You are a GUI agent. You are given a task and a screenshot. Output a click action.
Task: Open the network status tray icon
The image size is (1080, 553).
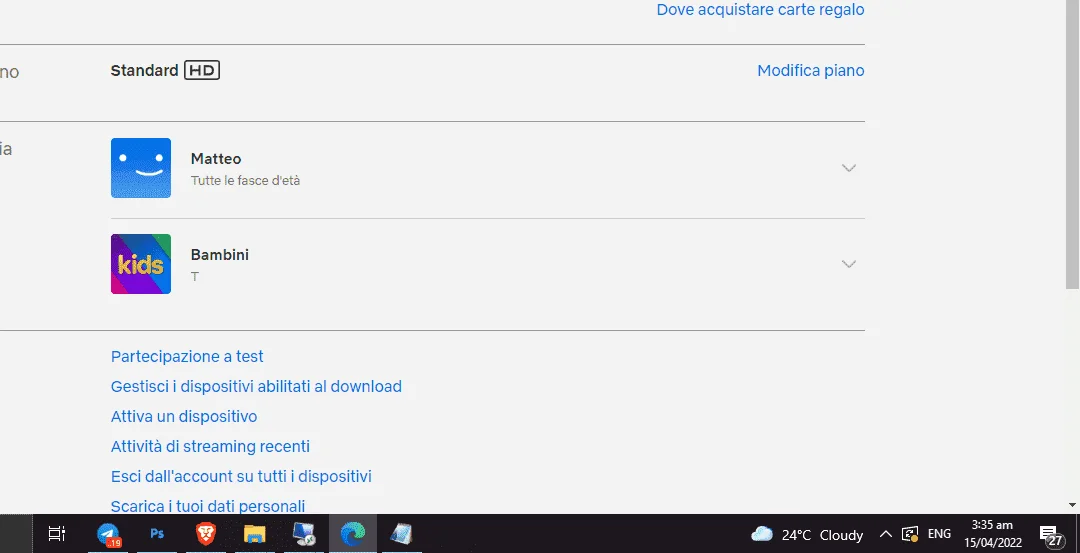pyautogui.click(x=910, y=534)
